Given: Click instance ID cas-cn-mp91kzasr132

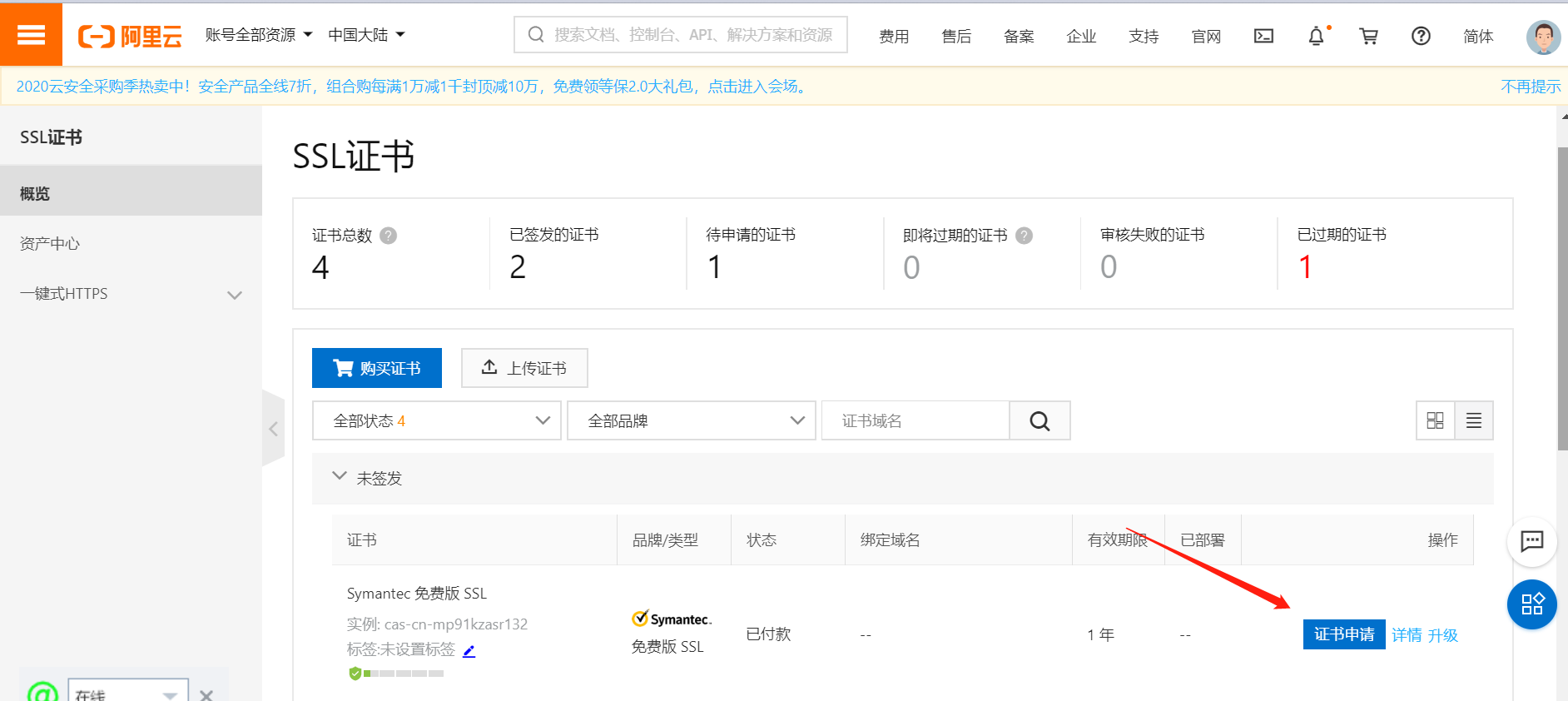Looking at the screenshot, I should 456,624.
